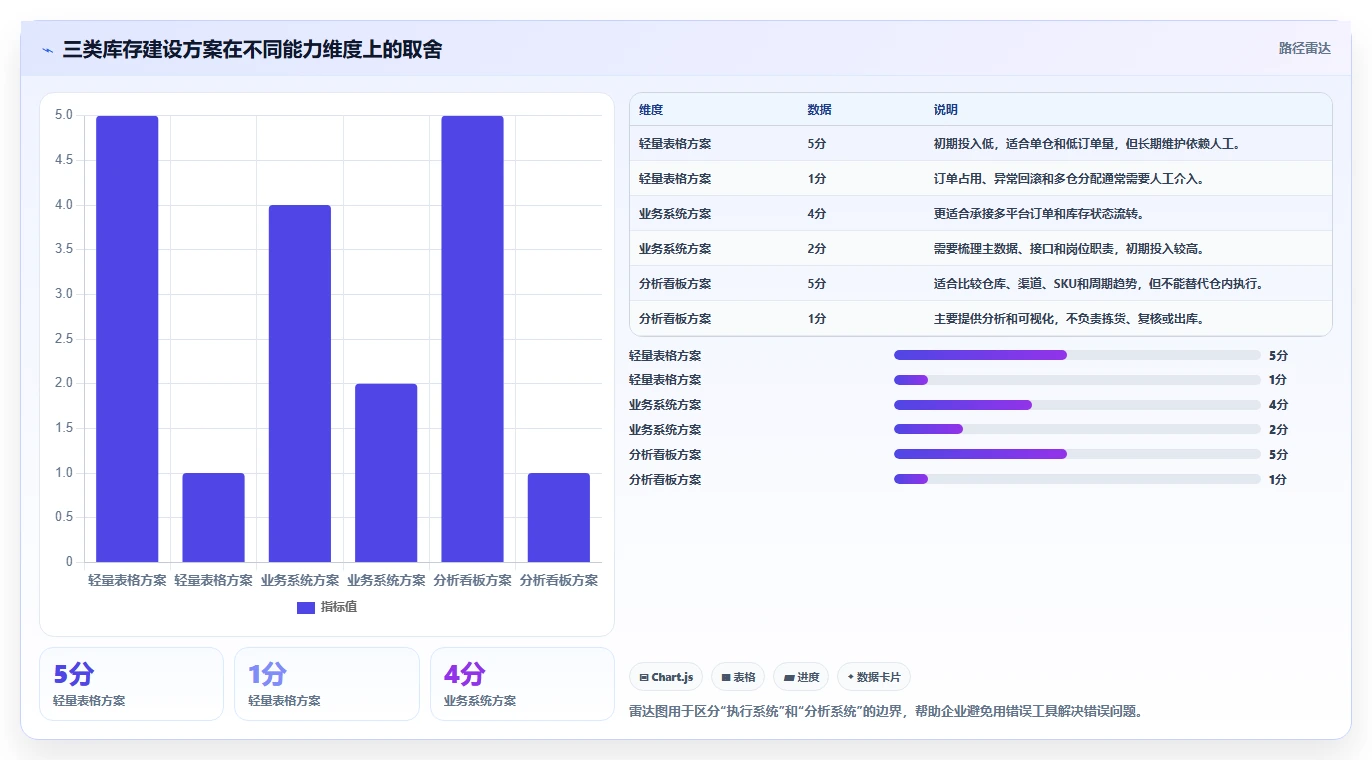This screenshot has width=1372, height=760.
Task: Open the 4分 业务系统方案 data card
Action: click(522, 684)
